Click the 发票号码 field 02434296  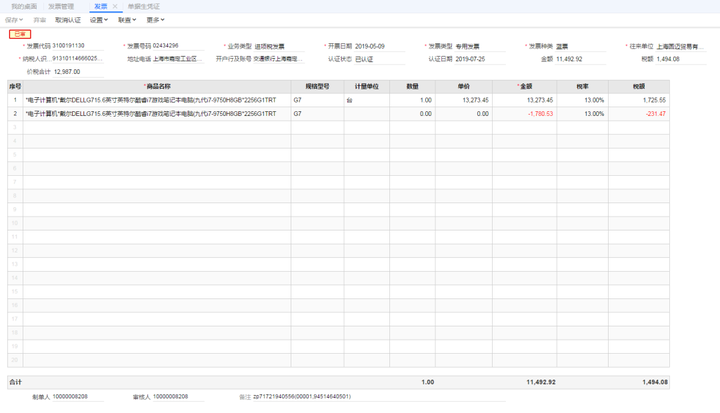pyautogui.click(x=178, y=46)
